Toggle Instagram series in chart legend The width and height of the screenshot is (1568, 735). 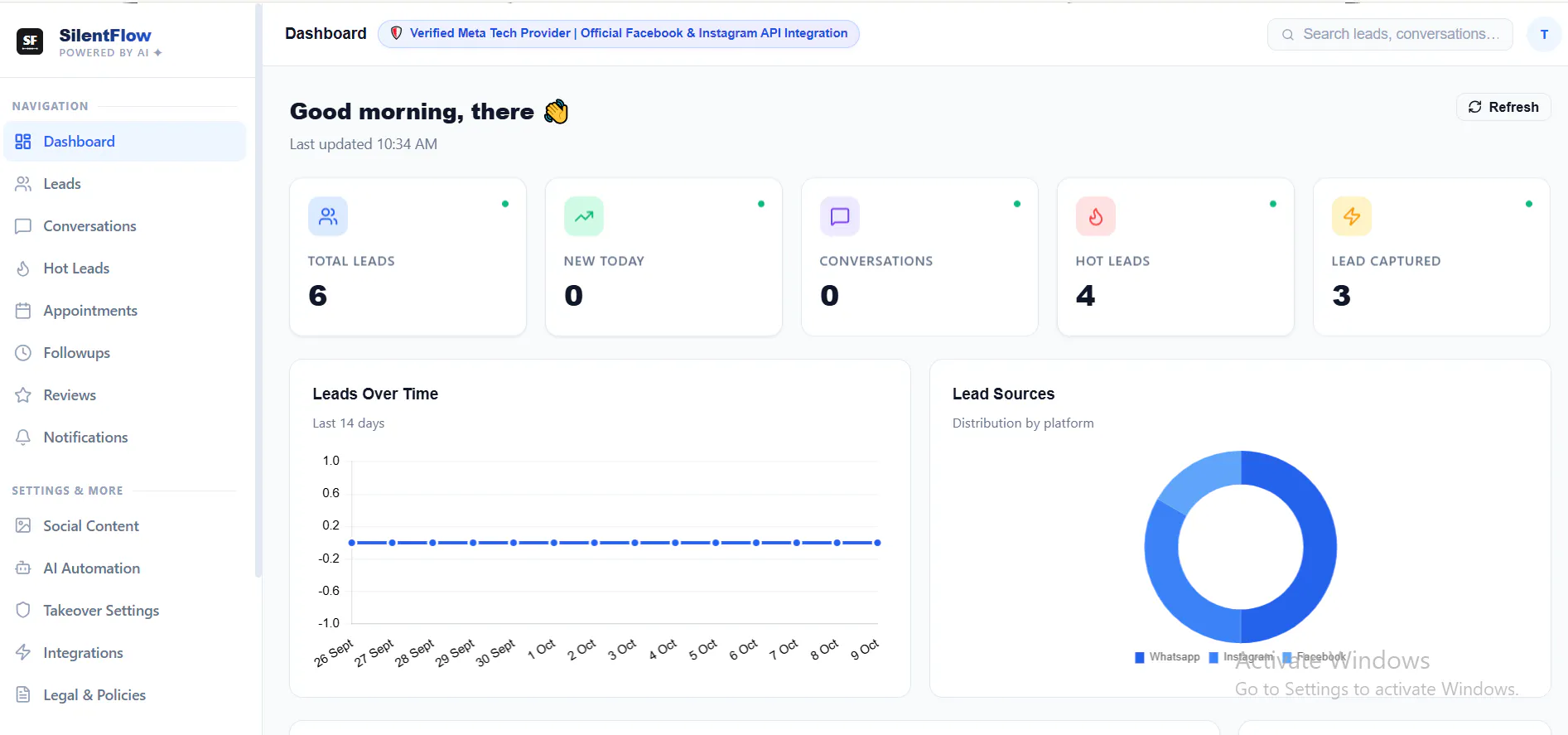1241,657
